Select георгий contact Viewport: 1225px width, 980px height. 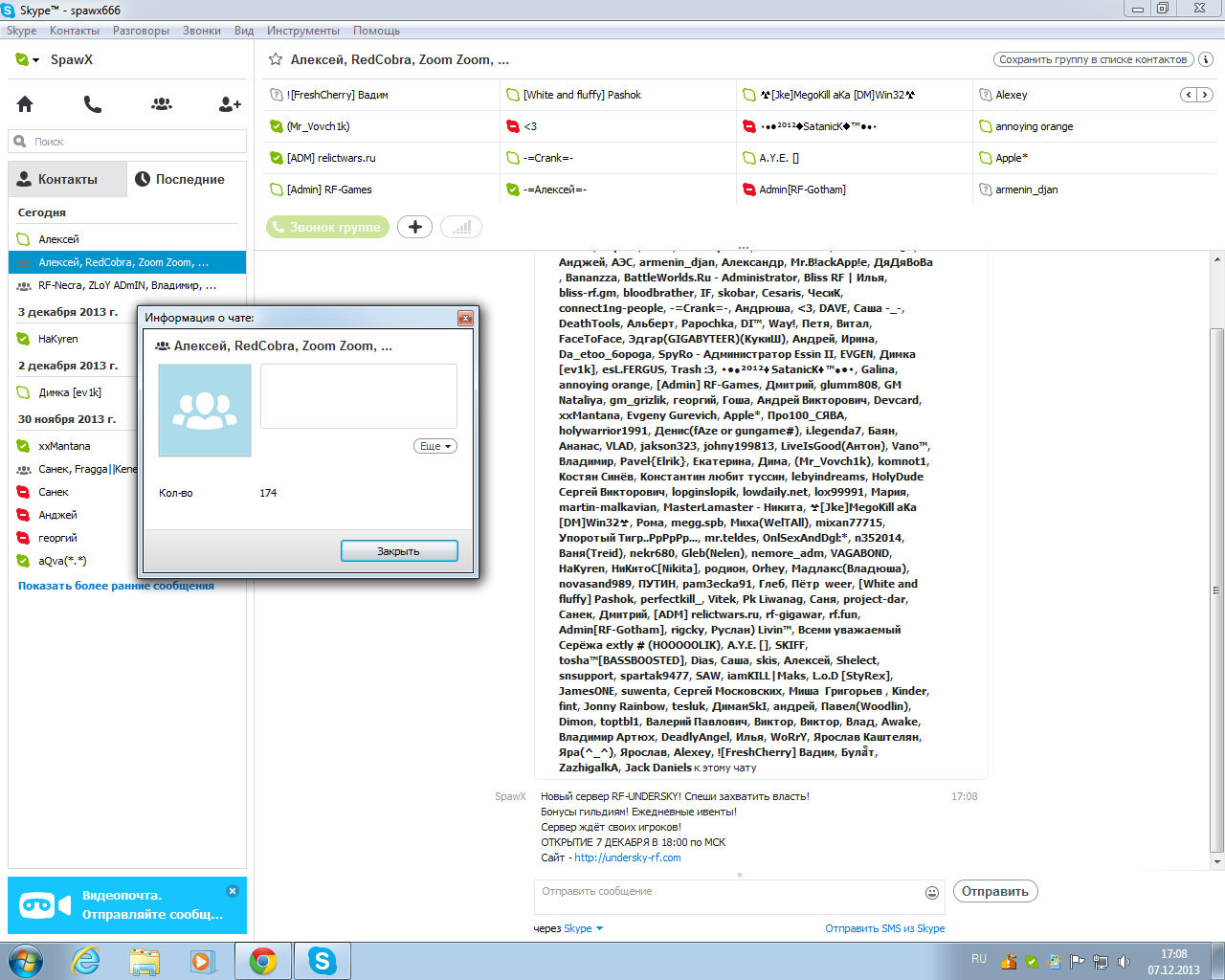[x=75, y=538]
